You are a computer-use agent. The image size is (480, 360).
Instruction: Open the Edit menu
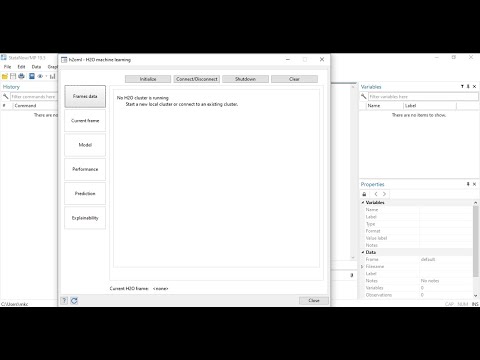pos(21,67)
